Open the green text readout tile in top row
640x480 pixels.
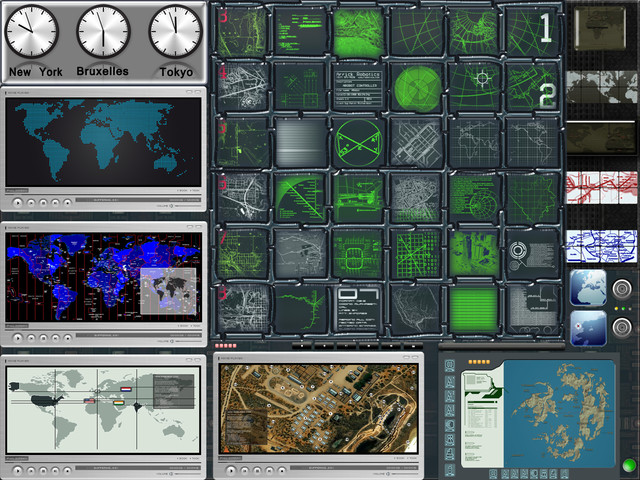300,31
